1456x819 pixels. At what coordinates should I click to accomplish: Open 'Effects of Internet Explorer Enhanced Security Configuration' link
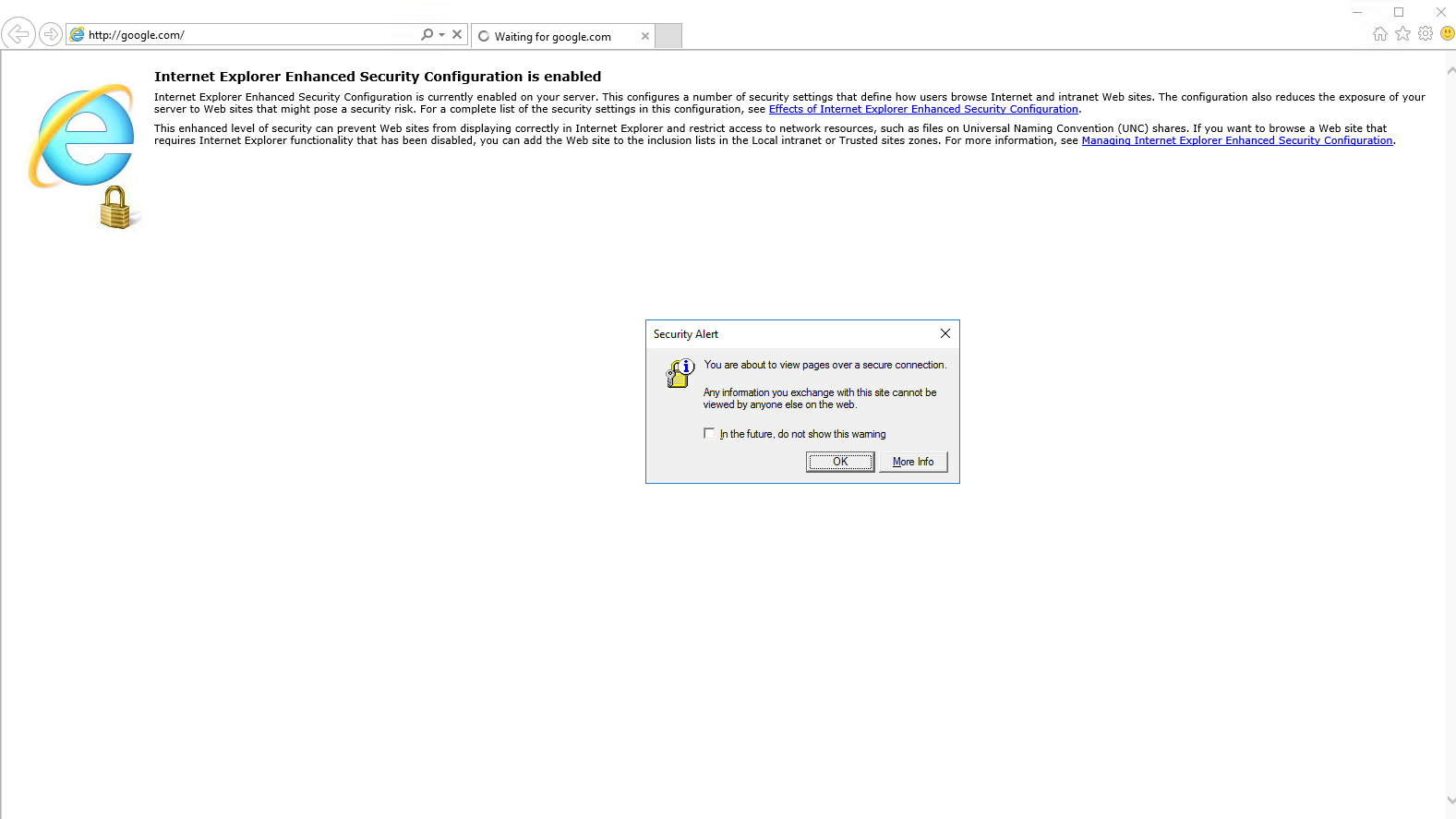923,109
